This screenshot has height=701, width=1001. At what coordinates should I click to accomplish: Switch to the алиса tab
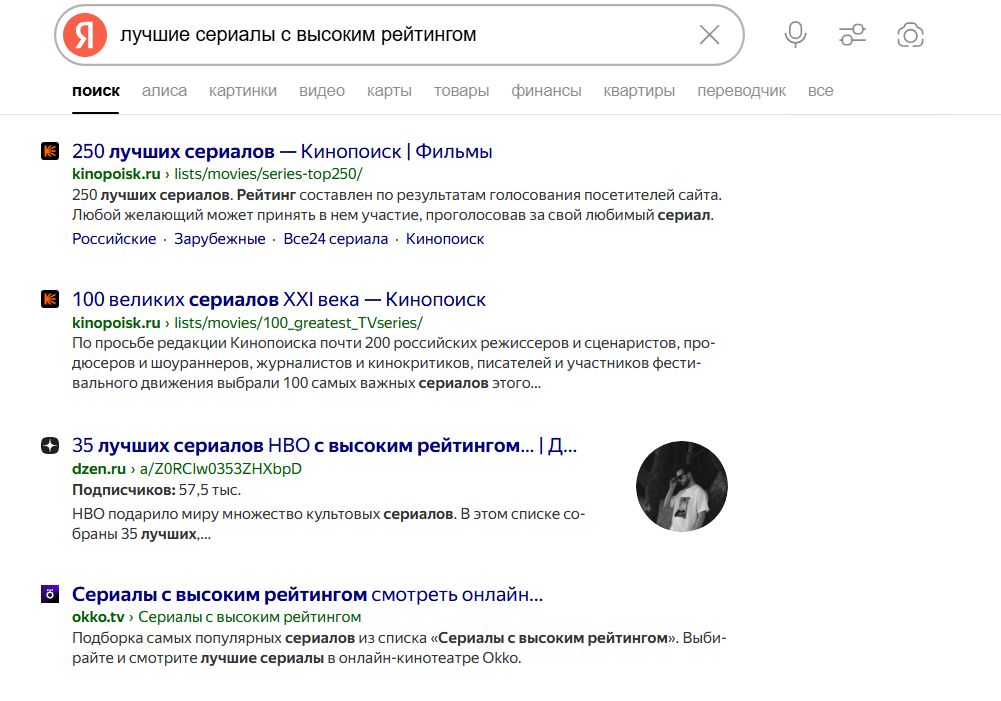pos(164,90)
